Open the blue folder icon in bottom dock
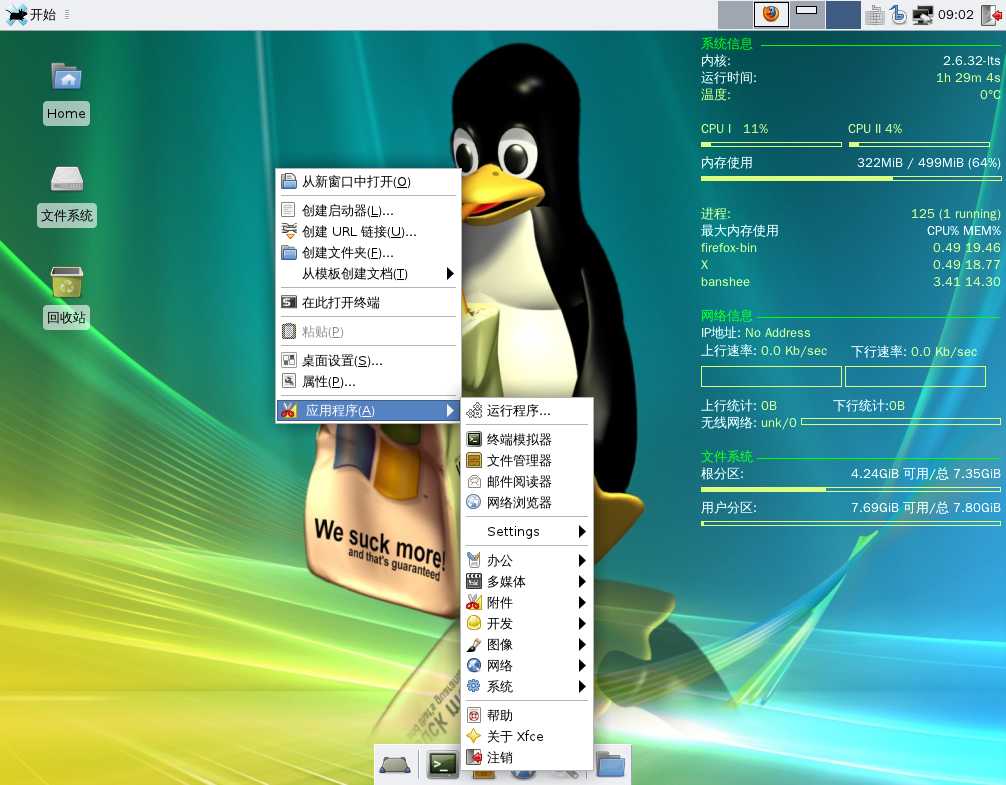The height and width of the screenshot is (785, 1006). coord(610,764)
